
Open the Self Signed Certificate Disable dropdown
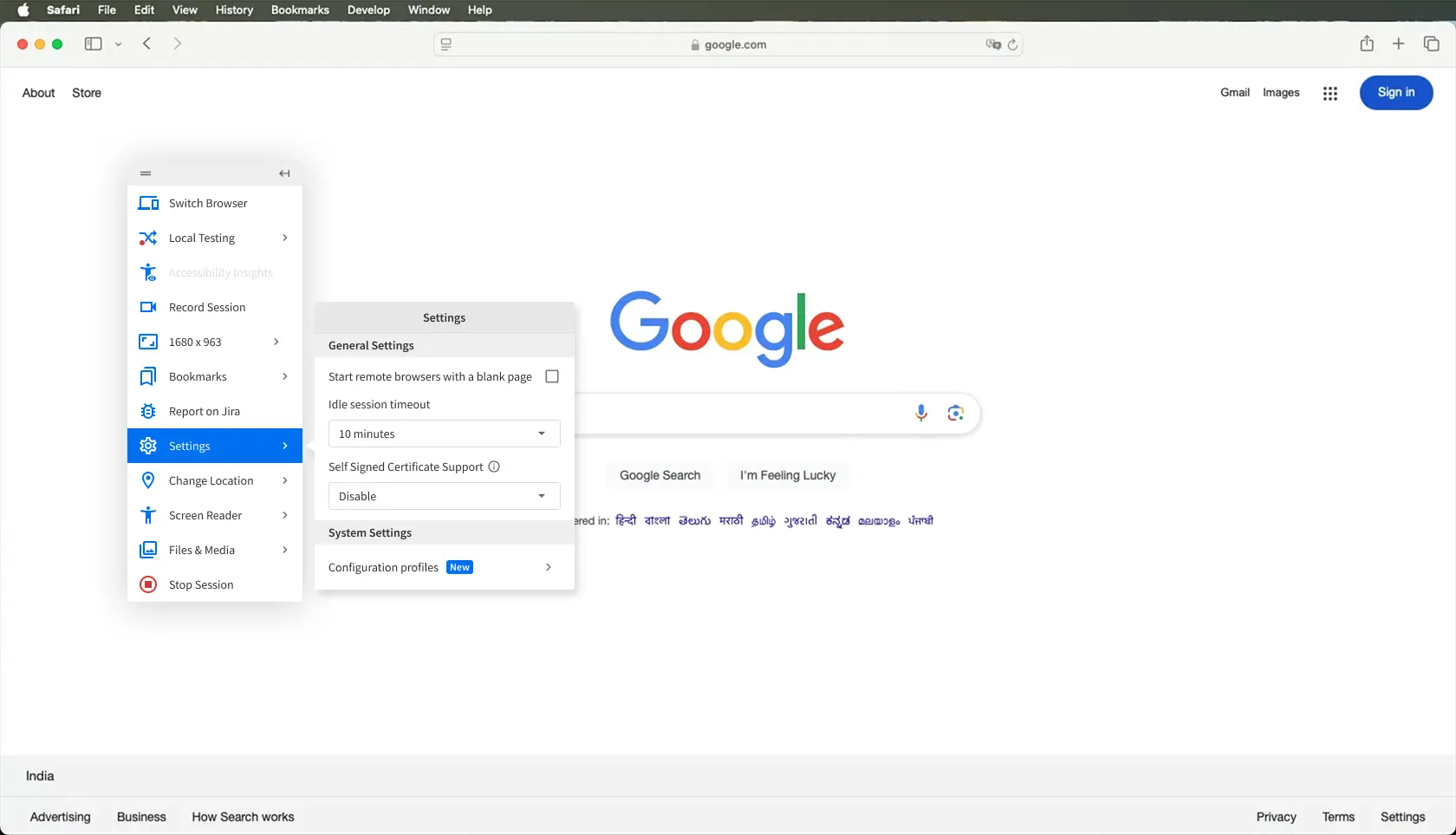pyautogui.click(x=444, y=496)
